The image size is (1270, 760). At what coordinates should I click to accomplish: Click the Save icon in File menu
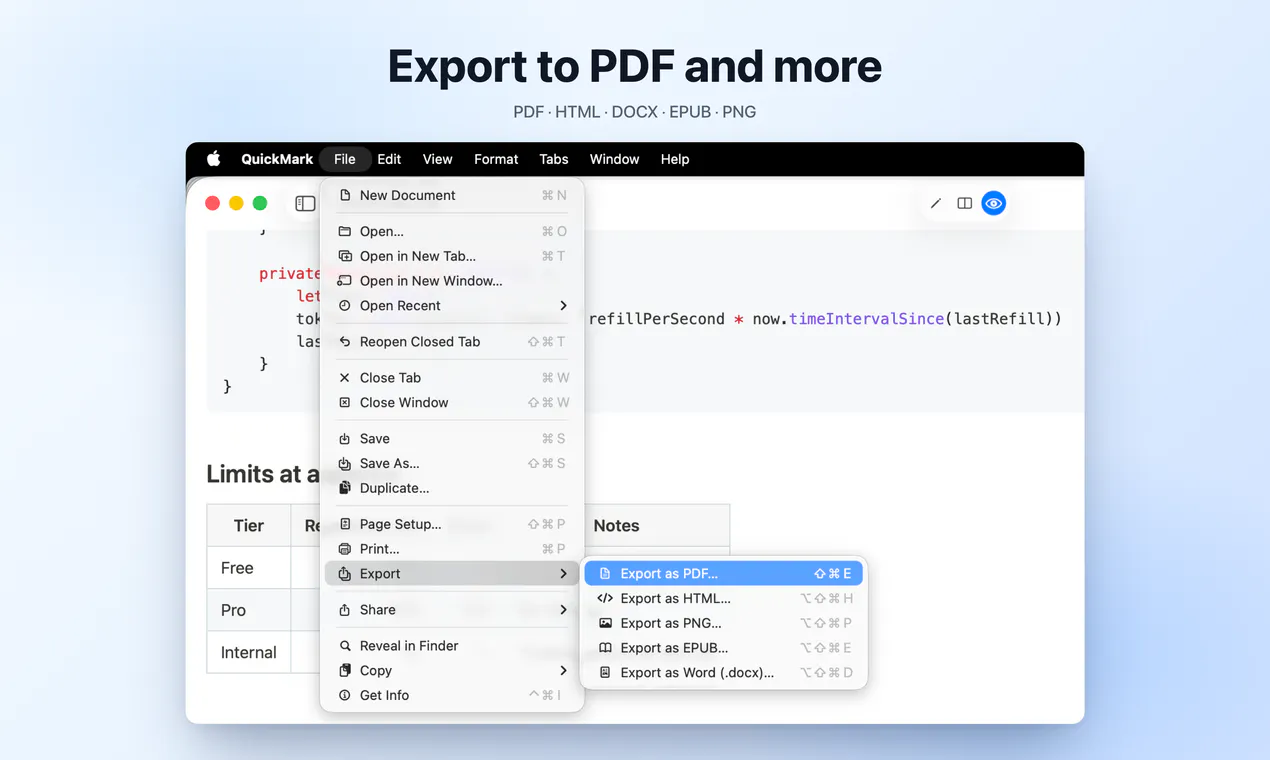pos(345,439)
